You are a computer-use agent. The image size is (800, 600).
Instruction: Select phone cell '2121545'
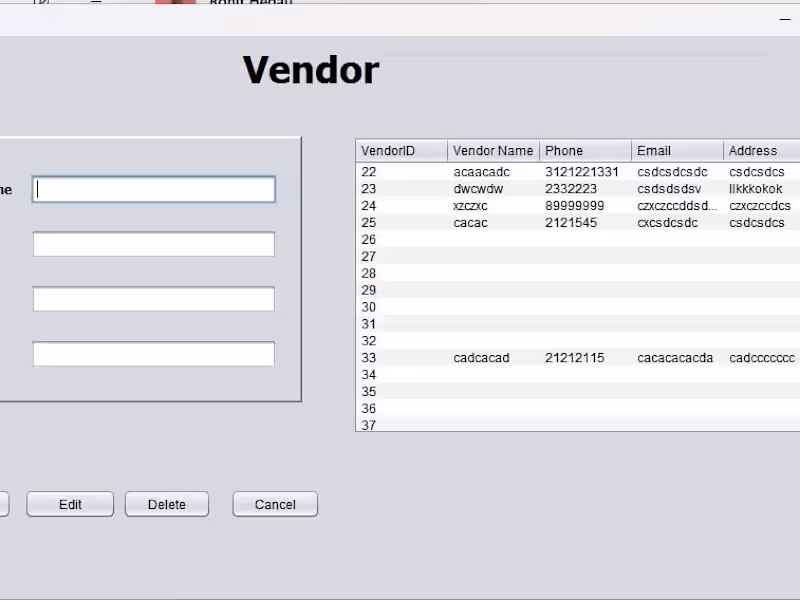585,222
